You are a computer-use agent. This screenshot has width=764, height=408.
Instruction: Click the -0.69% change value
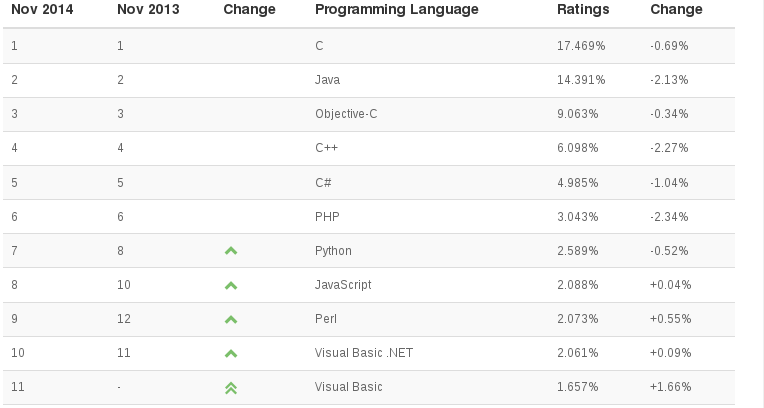[669, 46]
